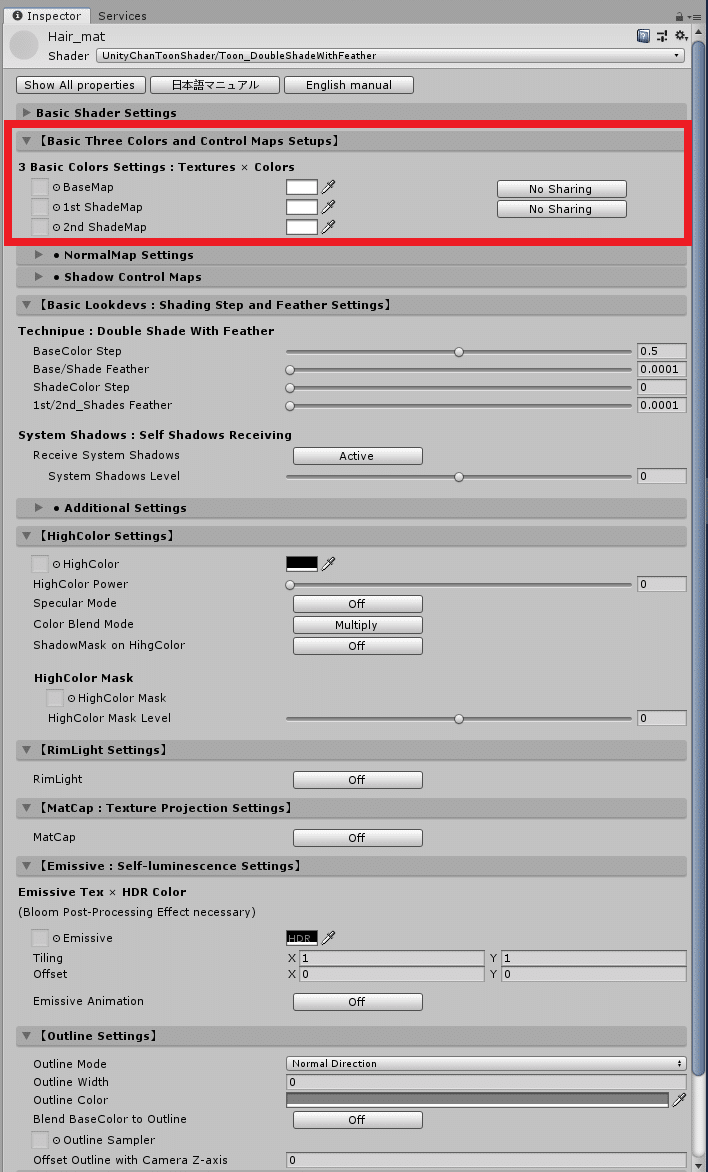Open the Inspector panel options menu
The height and width of the screenshot is (1172, 708).
(695, 16)
